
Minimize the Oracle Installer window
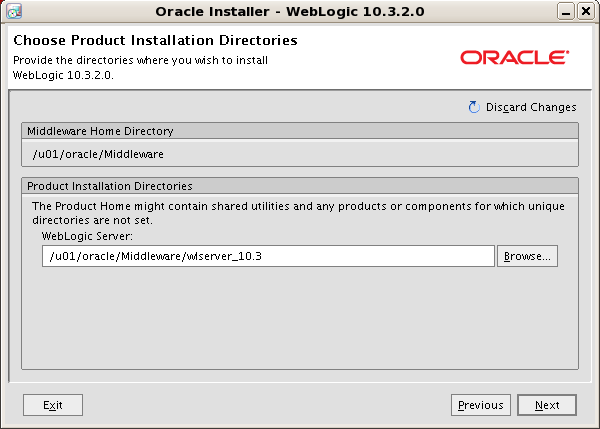point(566,11)
